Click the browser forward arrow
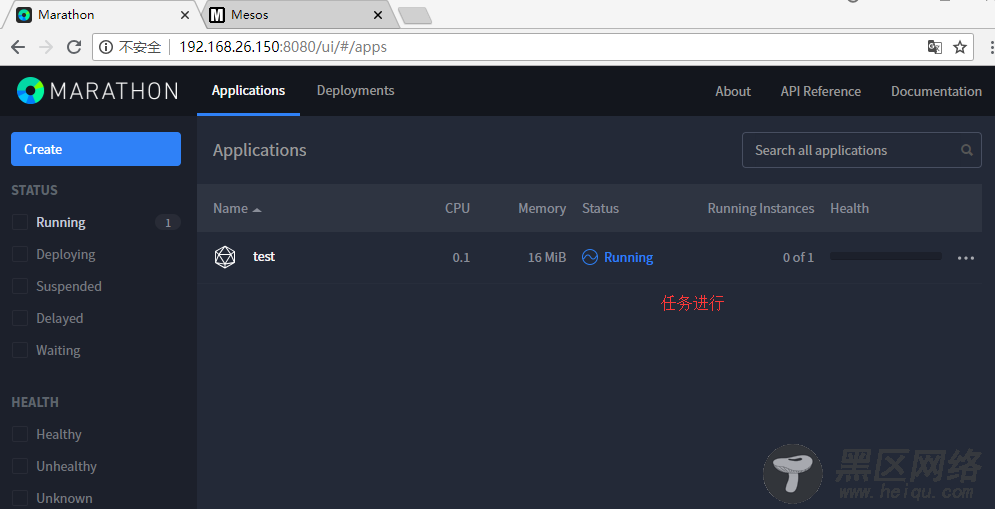Viewport: 995px width, 509px height. 46,47
